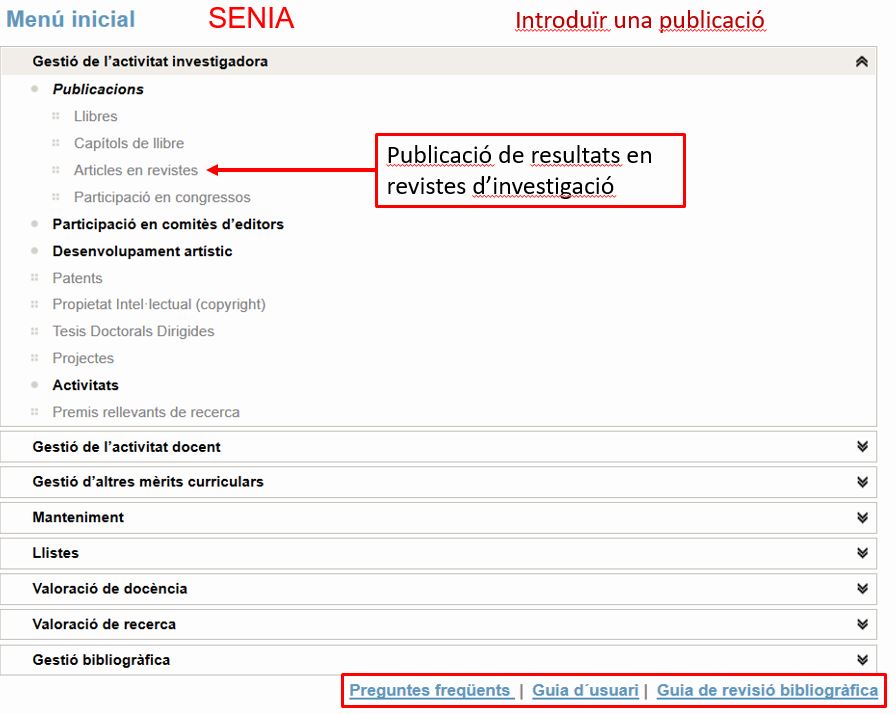The height and width of the screenshot is (714, 896).
Task: Click the Publicacions heading
Action: [98, 90]
